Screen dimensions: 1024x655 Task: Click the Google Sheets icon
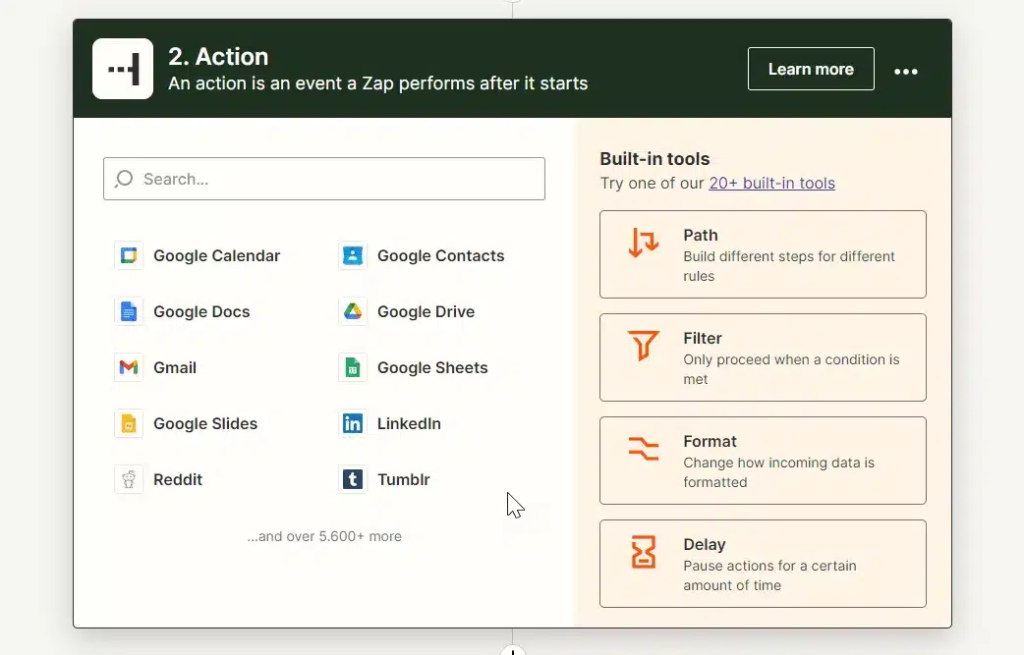(x=352, y=368)
